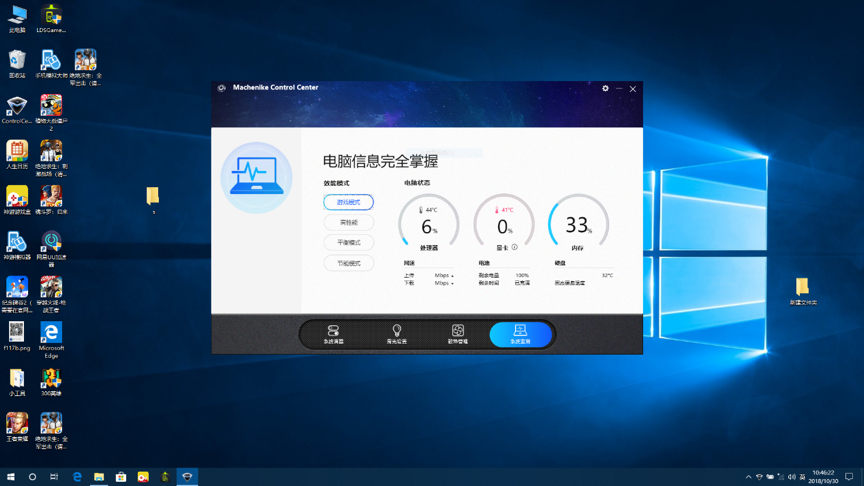
Task: Open the Windows Start menu
Action: 10,477
